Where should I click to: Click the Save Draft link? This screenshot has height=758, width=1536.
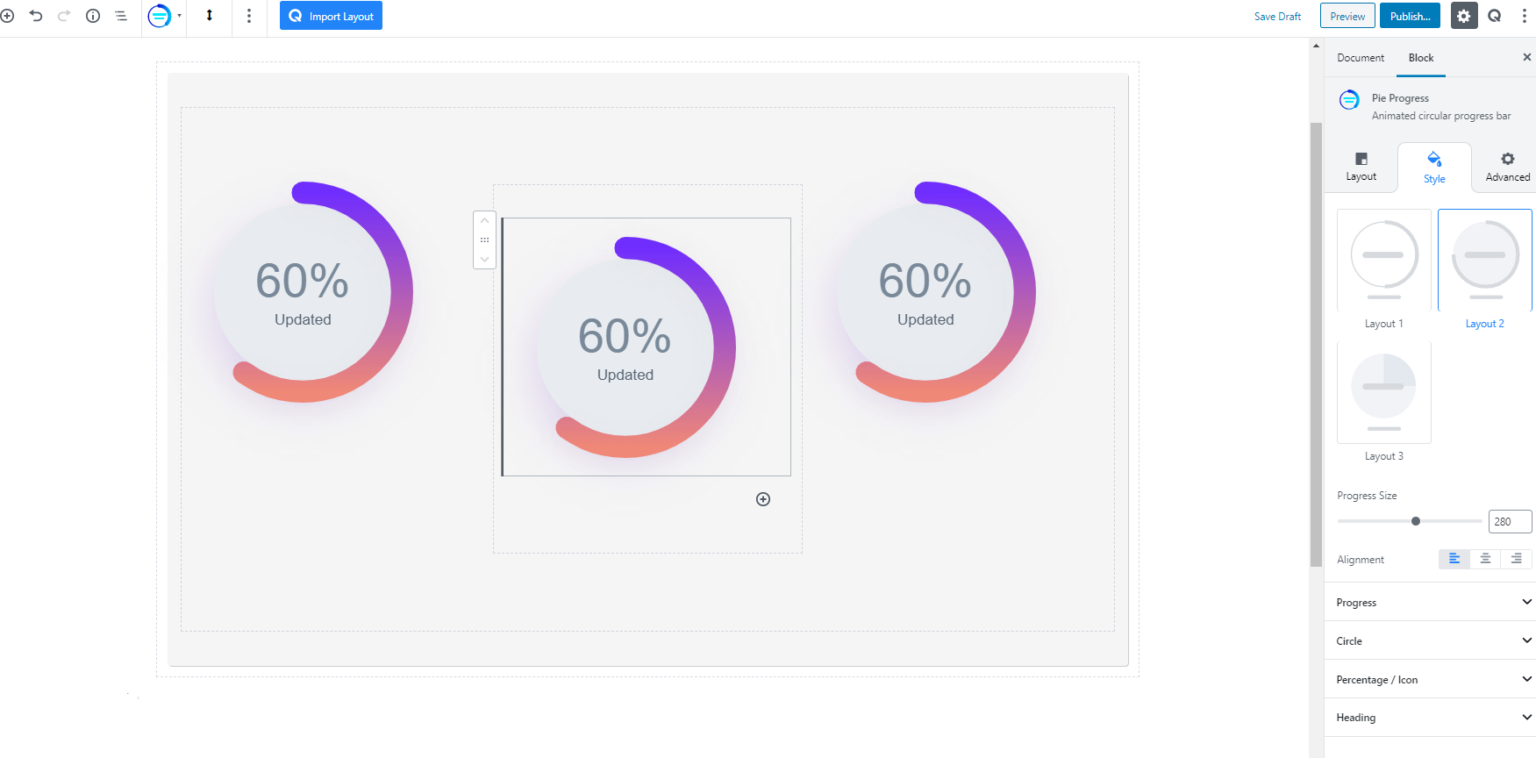pos(1277,16)
